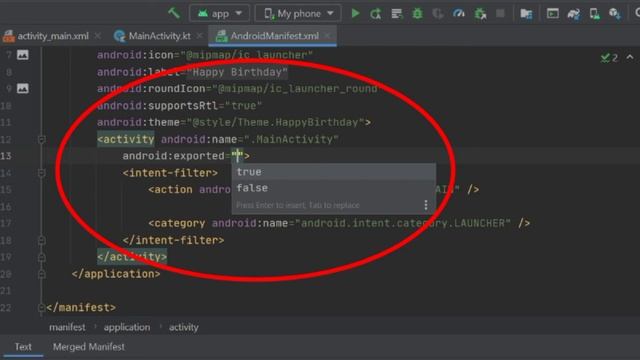Click the fold marker at line 18
This screenshot has width=640, height=360.
[x=42, y=240]
